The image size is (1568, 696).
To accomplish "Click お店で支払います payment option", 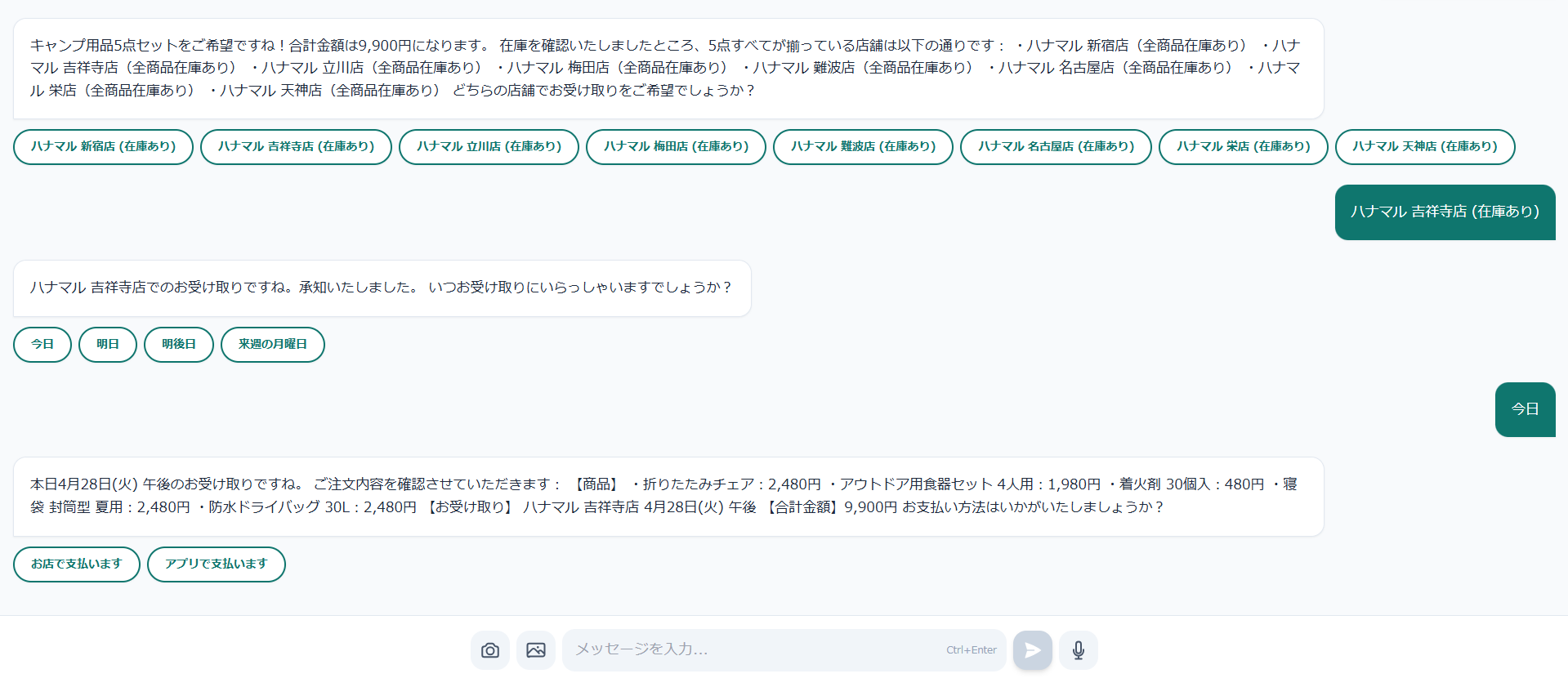I will 77,564.
